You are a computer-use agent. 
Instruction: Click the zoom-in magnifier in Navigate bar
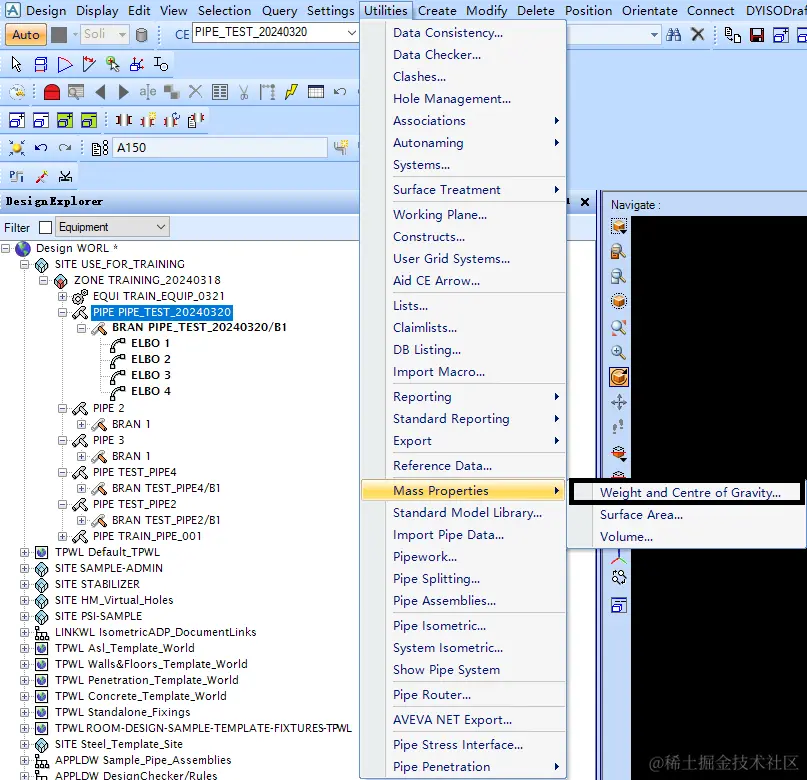[618, 352]
